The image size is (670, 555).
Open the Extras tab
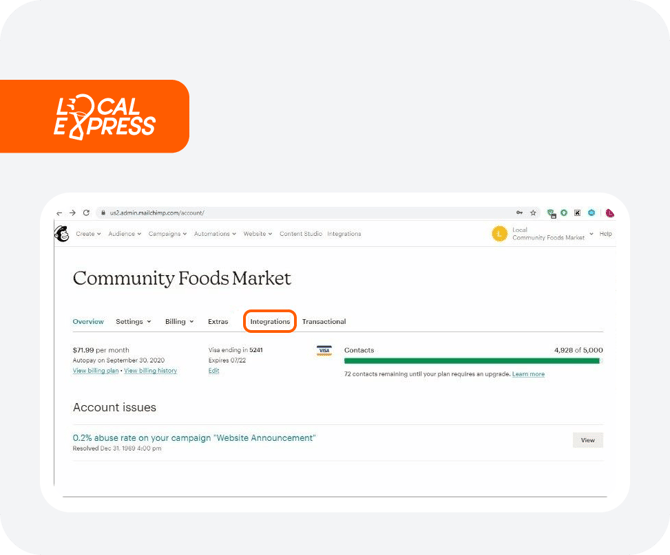[218, 321]
